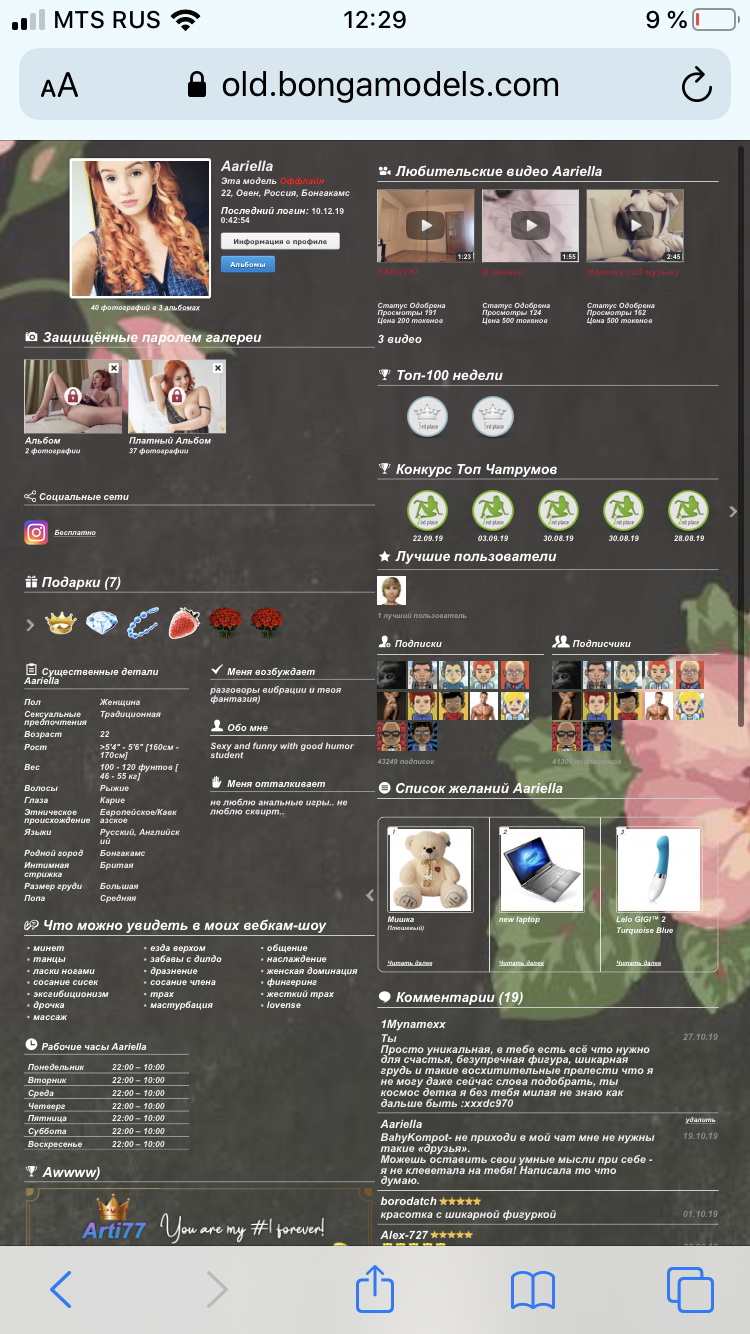Click the Информация о профиле button
Image resolution: width=750 pixels, height=1334 pixels.
pyautogui.click(x=280, y=241)
